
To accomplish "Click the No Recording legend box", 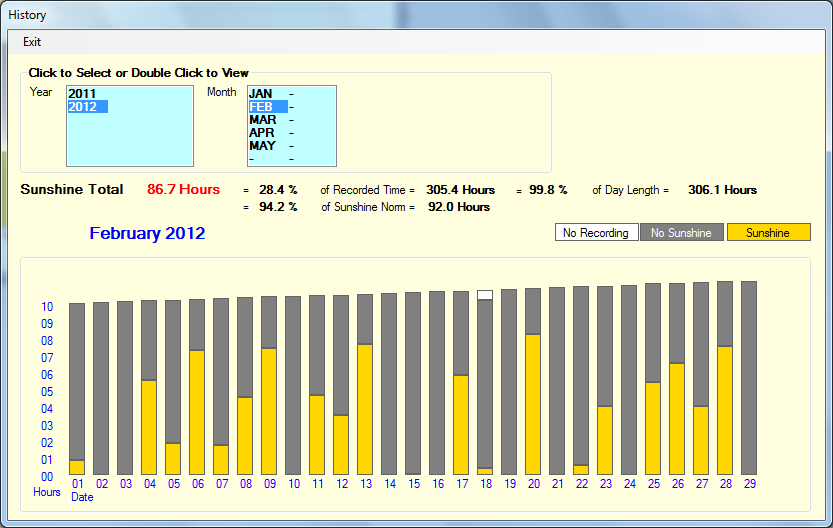I will [x=596, y=233].
